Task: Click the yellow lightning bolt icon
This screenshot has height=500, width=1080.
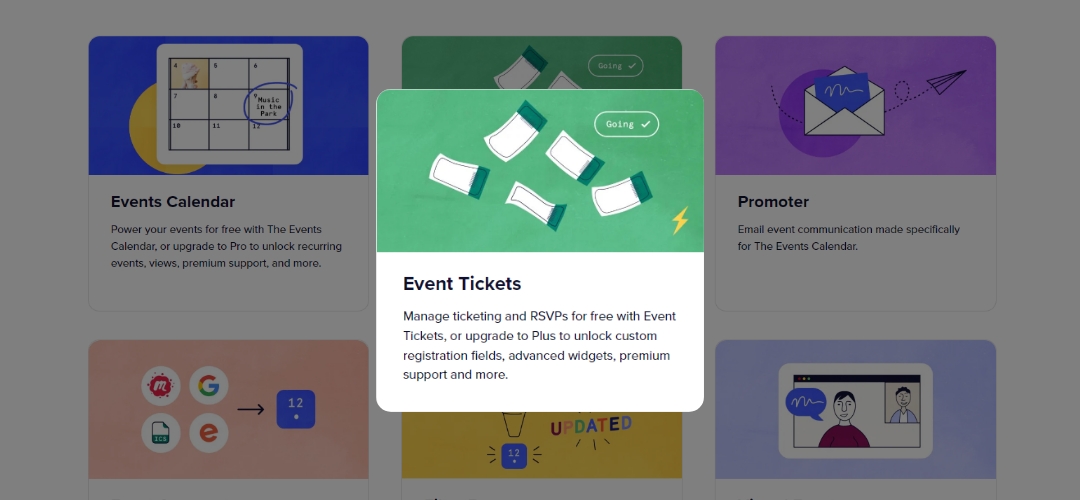Action: [680, 220]
